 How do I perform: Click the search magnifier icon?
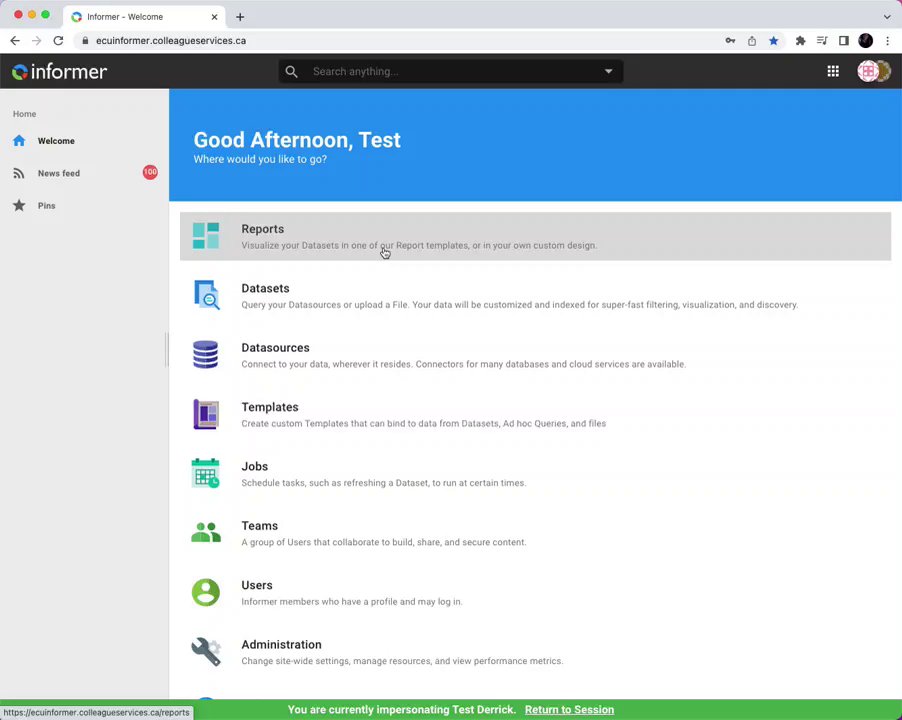click(x=292, y=71)
